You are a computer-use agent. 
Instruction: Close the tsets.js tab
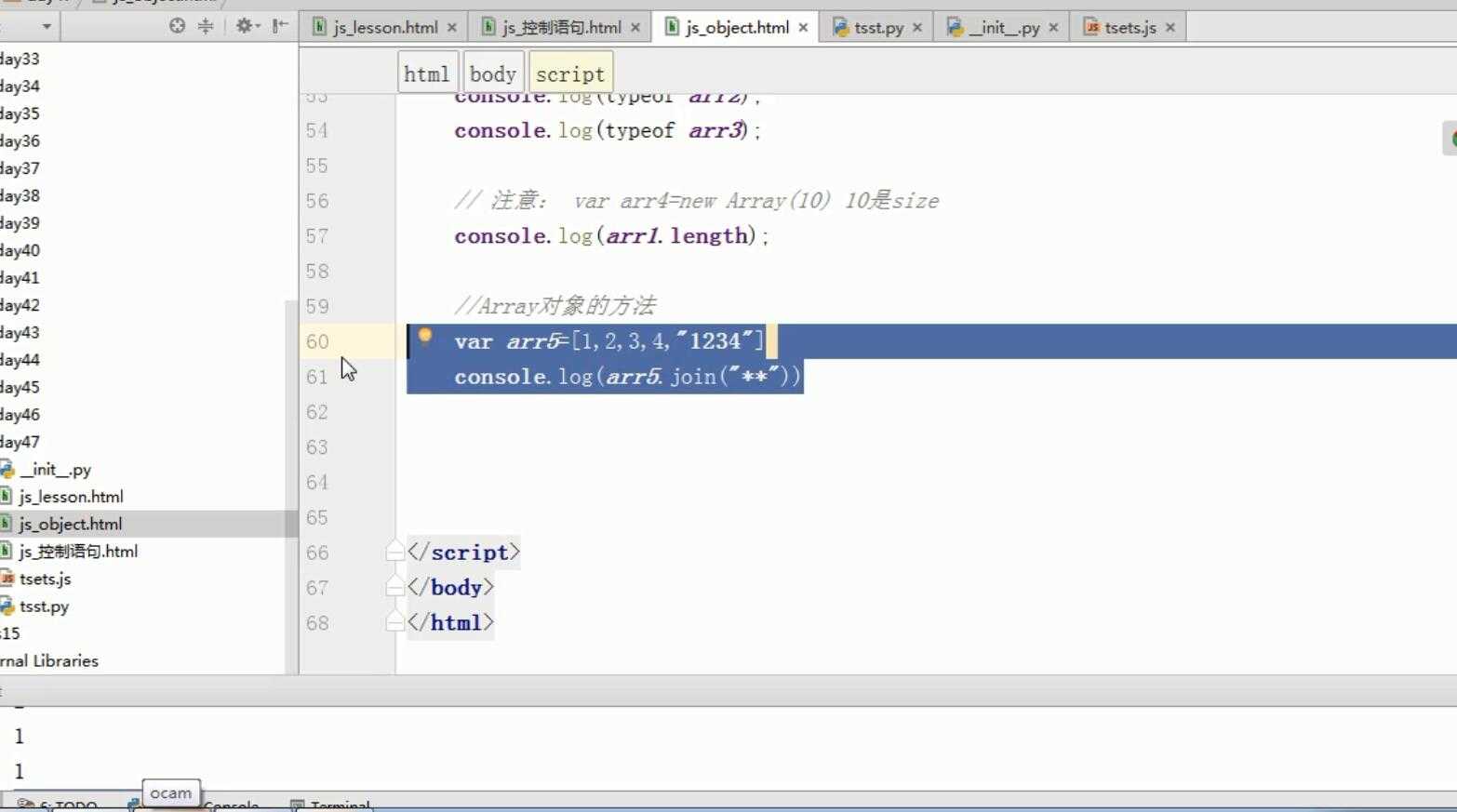click(x=1170, y=28)
